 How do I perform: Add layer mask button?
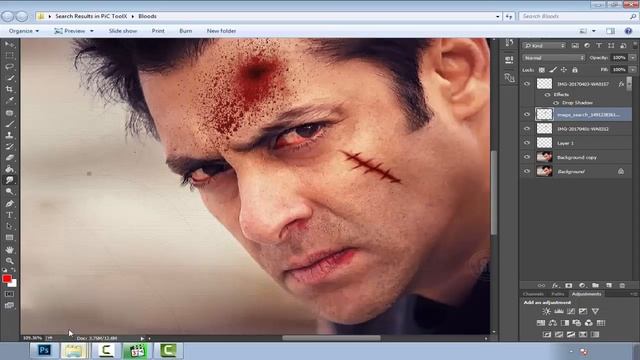click(569, 285)
